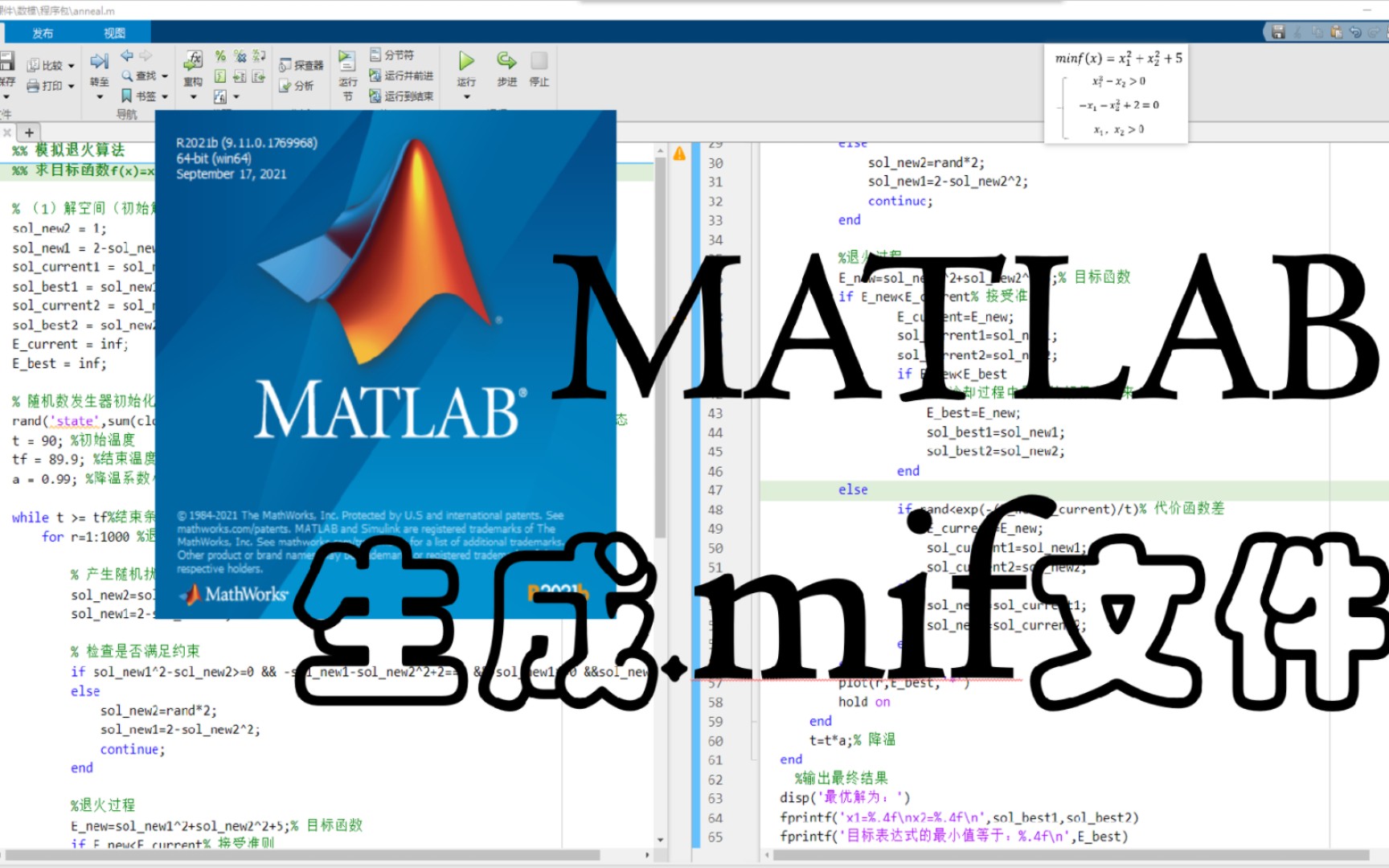Click the 重构 (Refactor) fx icon
Viewport: 1389px width, 868px height.
193,61
